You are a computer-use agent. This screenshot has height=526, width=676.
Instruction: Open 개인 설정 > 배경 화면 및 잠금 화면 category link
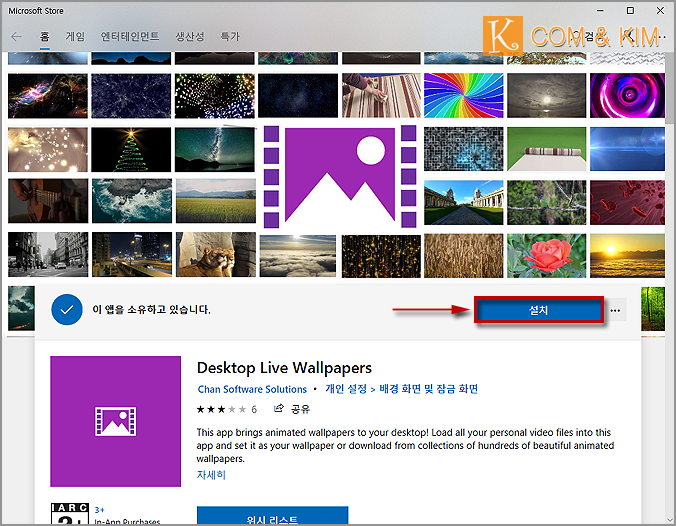(401, 389)
